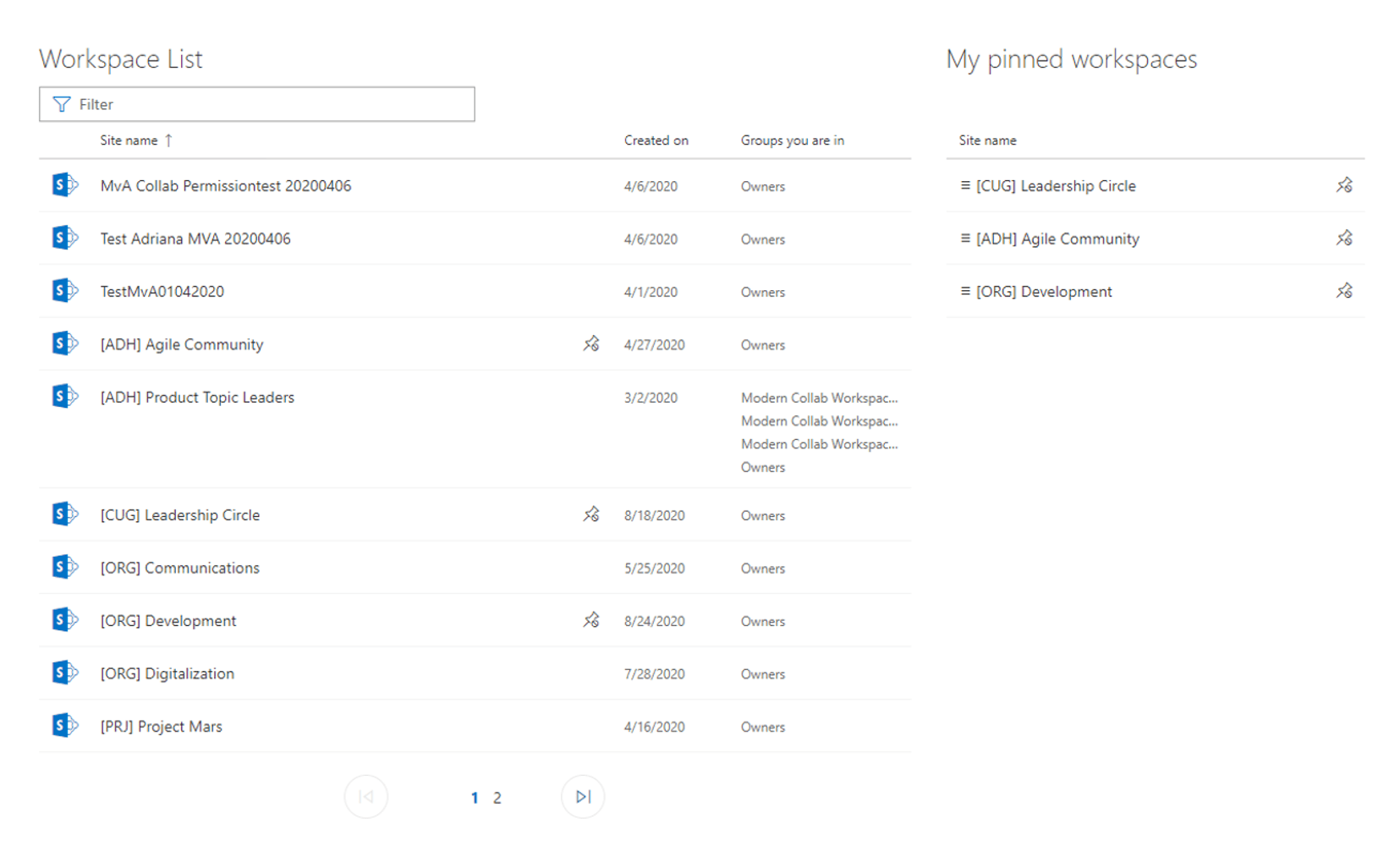Screen dimensions: 1400x846
Task: Go to page 2 in pagination
Action: pos(497,798)
